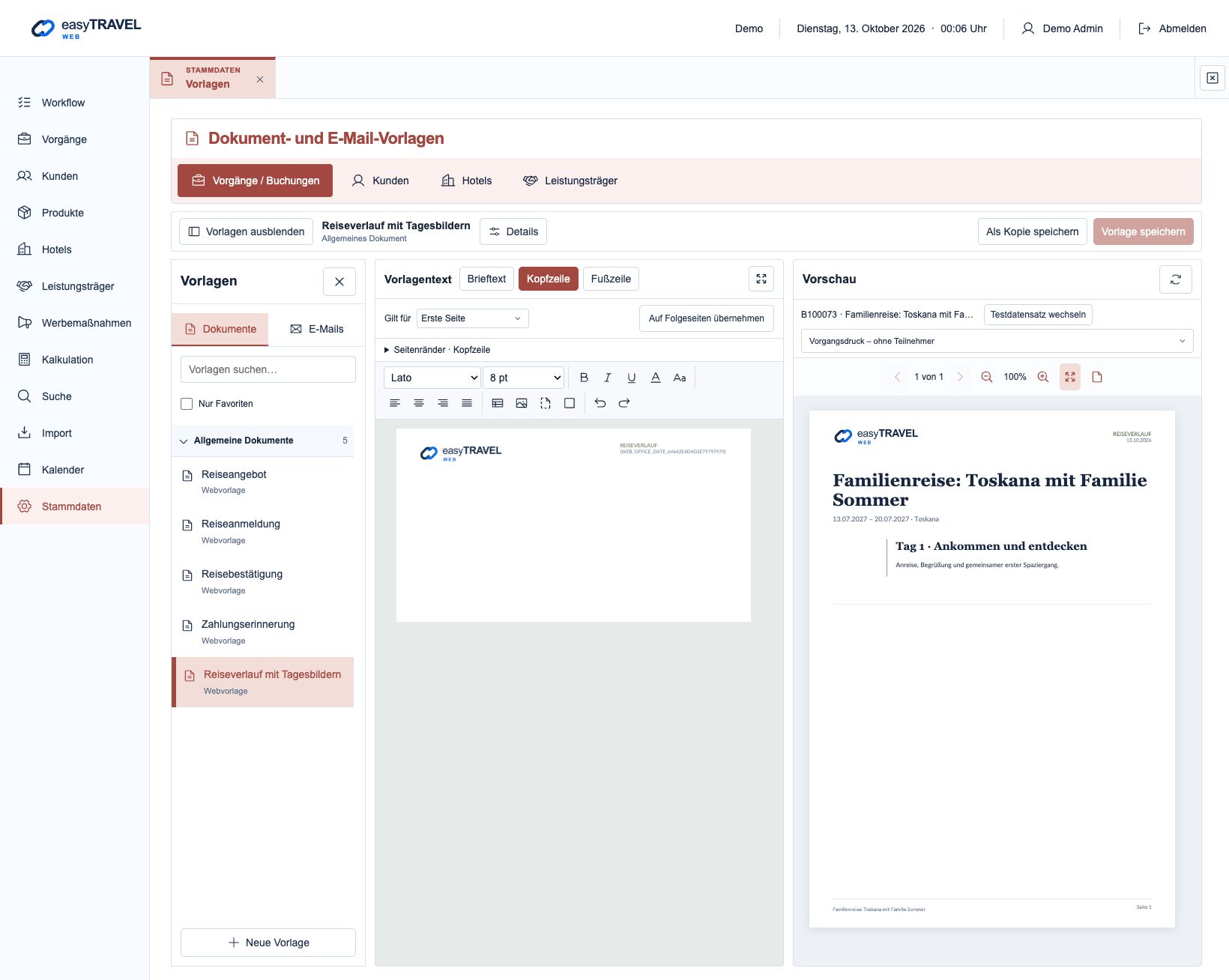This screenshot has height=980, width=1229.
Task: Click Testdatensatz wechseln button
Action: point(1038,315)
